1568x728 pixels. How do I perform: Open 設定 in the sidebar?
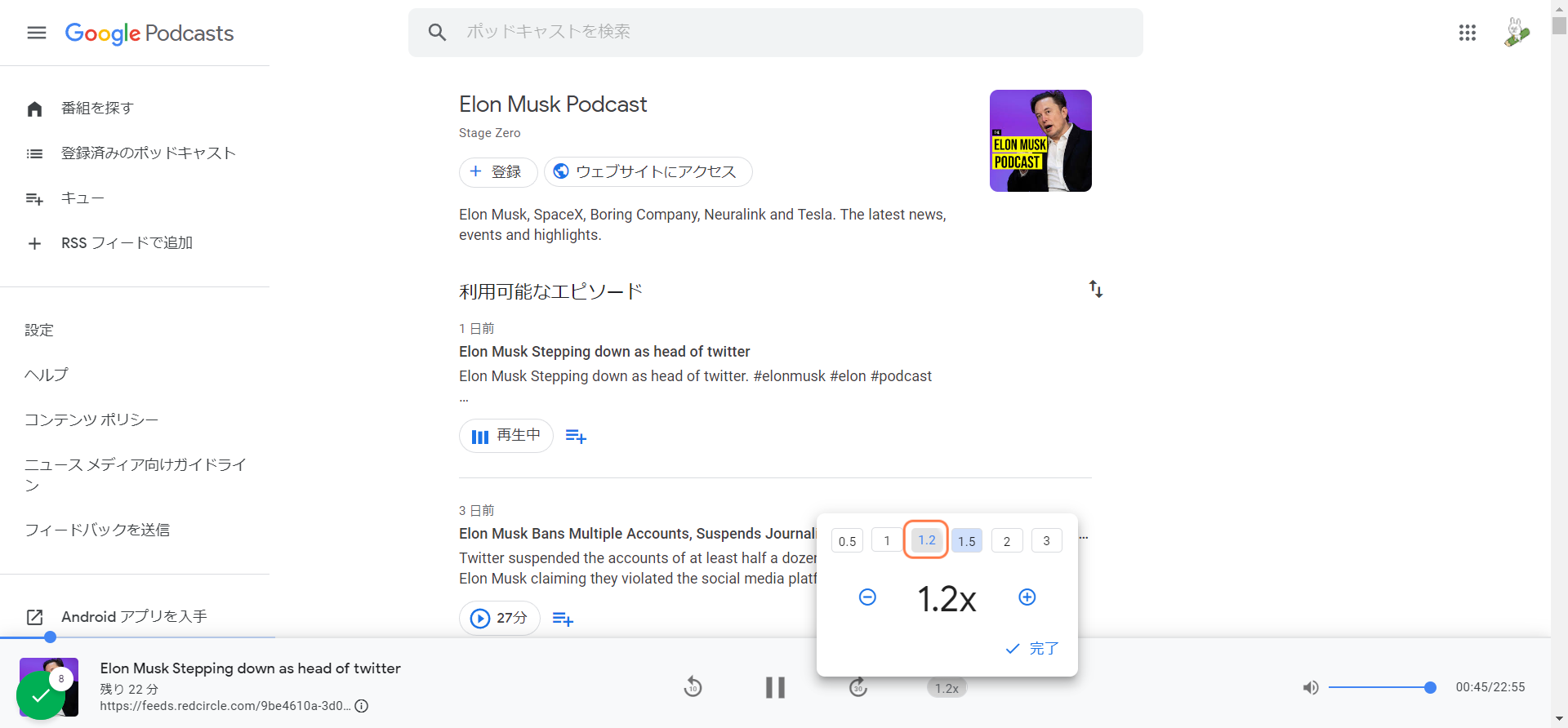(x=39, y=330)
